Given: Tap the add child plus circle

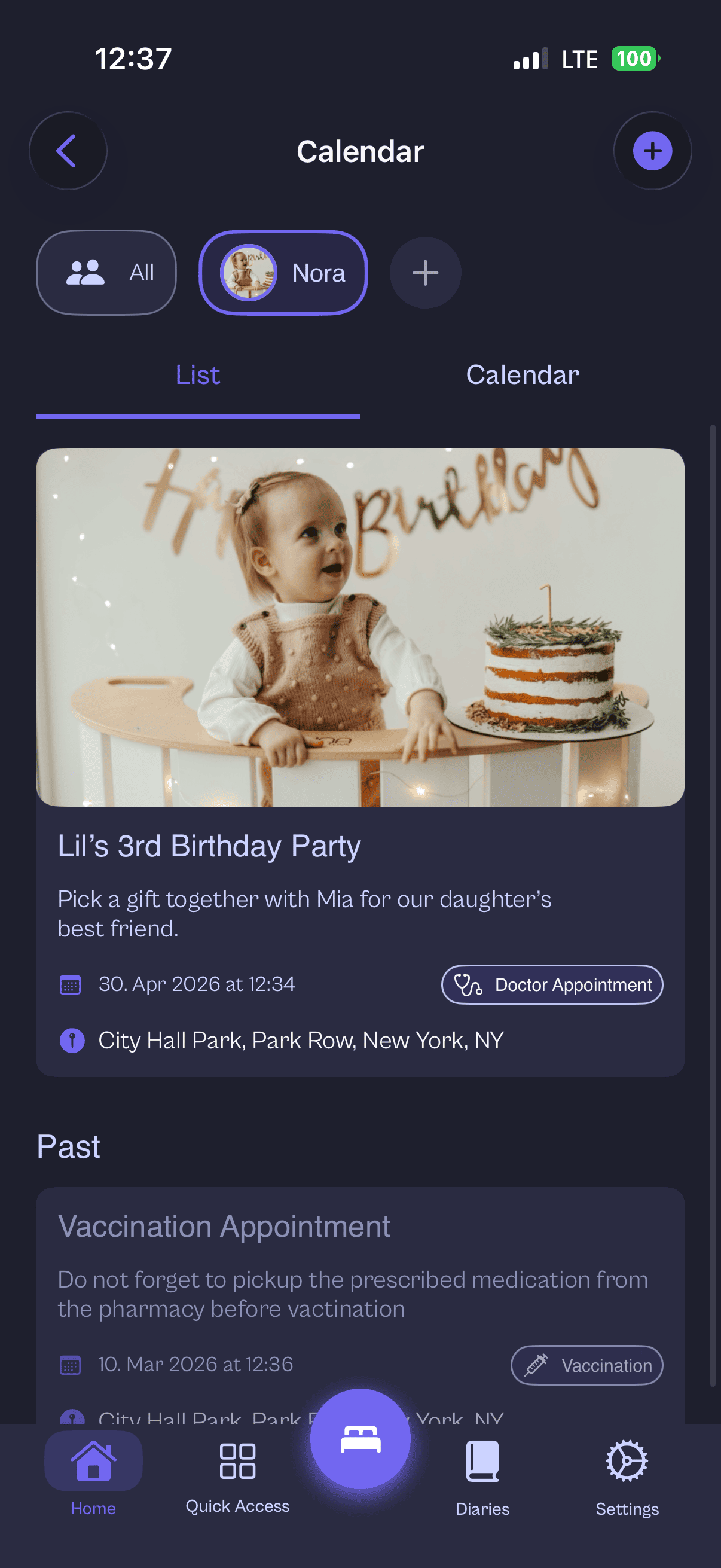Looking at the screenshot, I should tap(424, 273).
